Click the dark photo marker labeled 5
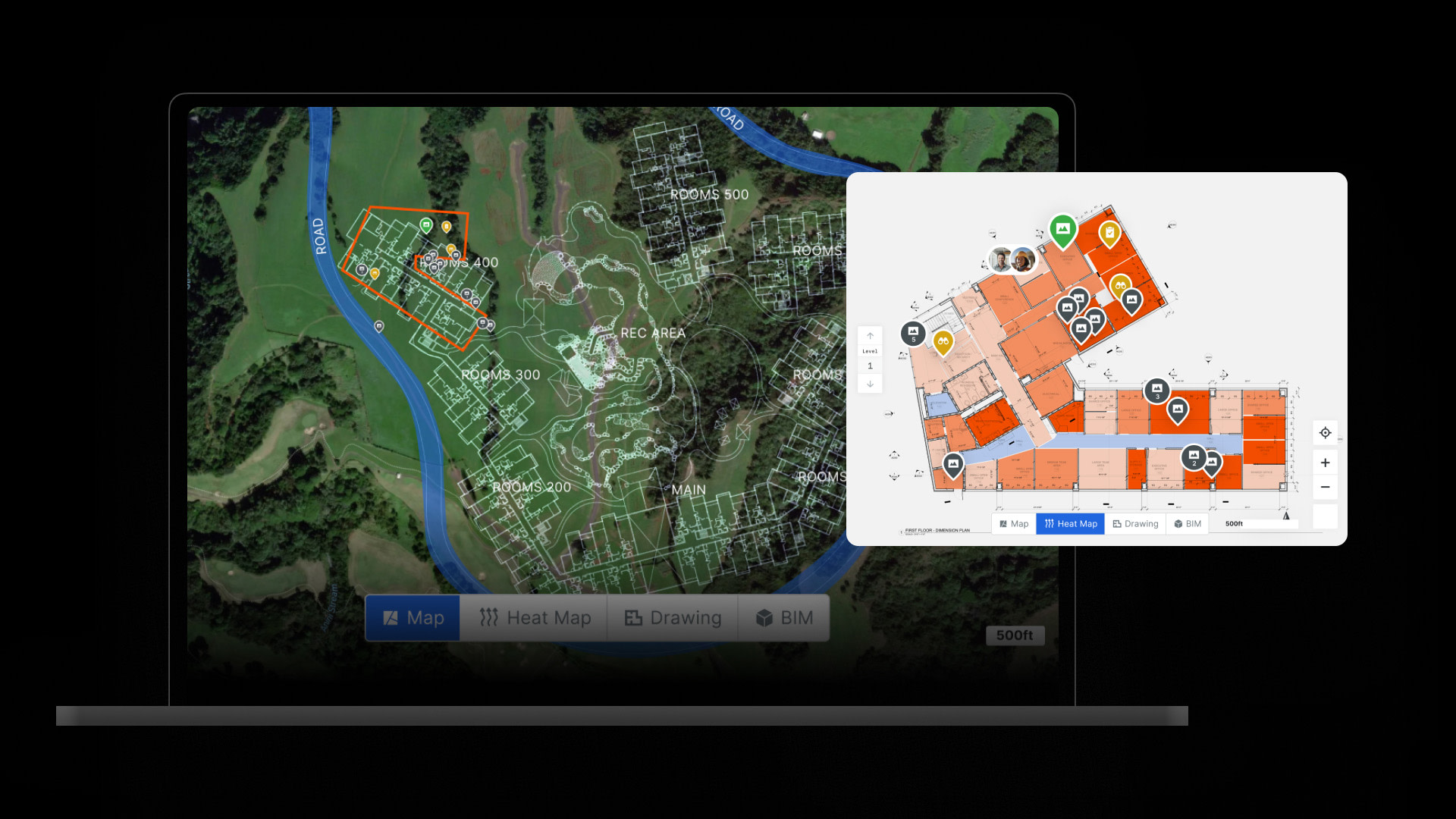 912,331
